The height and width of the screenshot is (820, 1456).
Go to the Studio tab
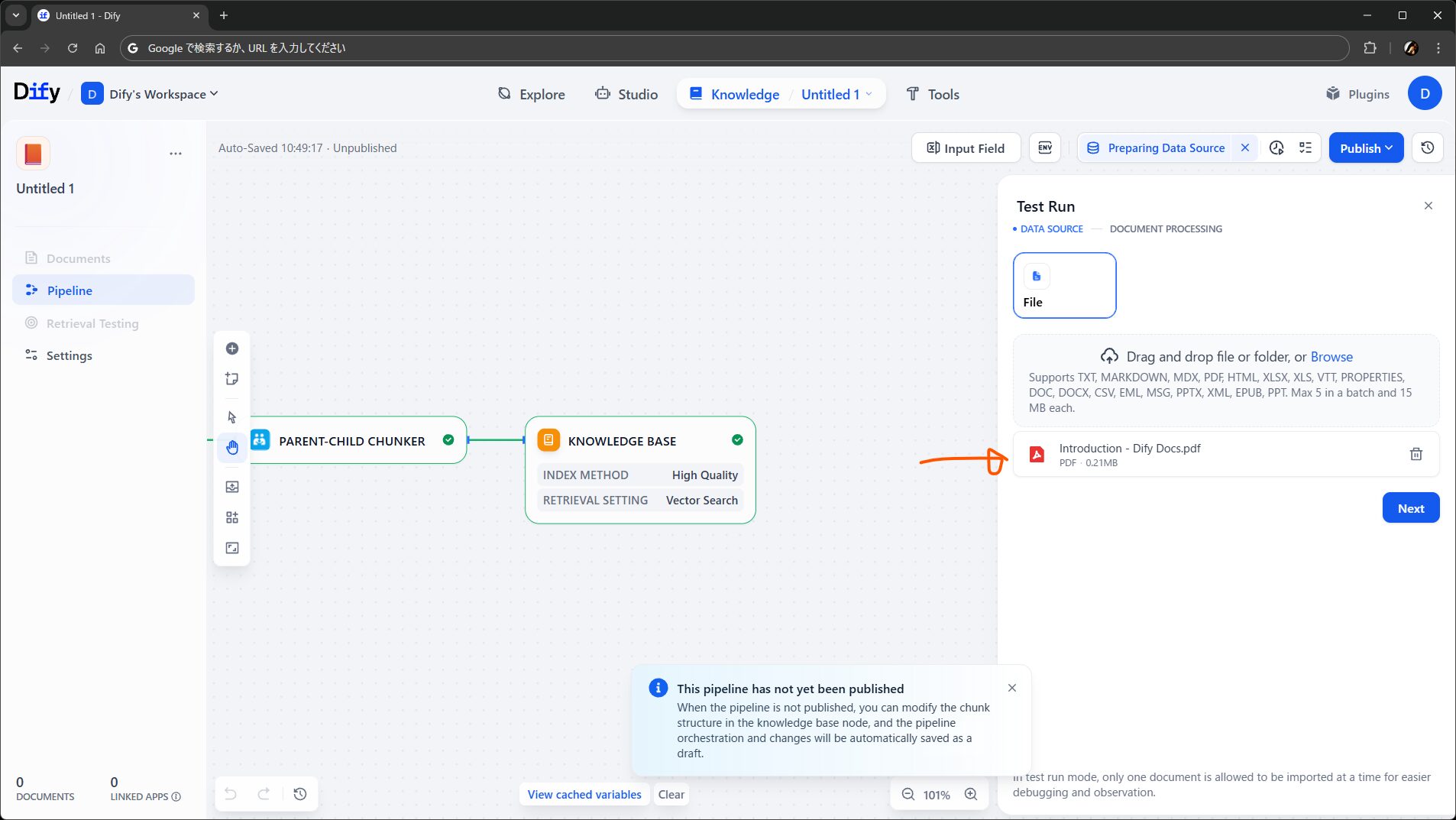626,94
